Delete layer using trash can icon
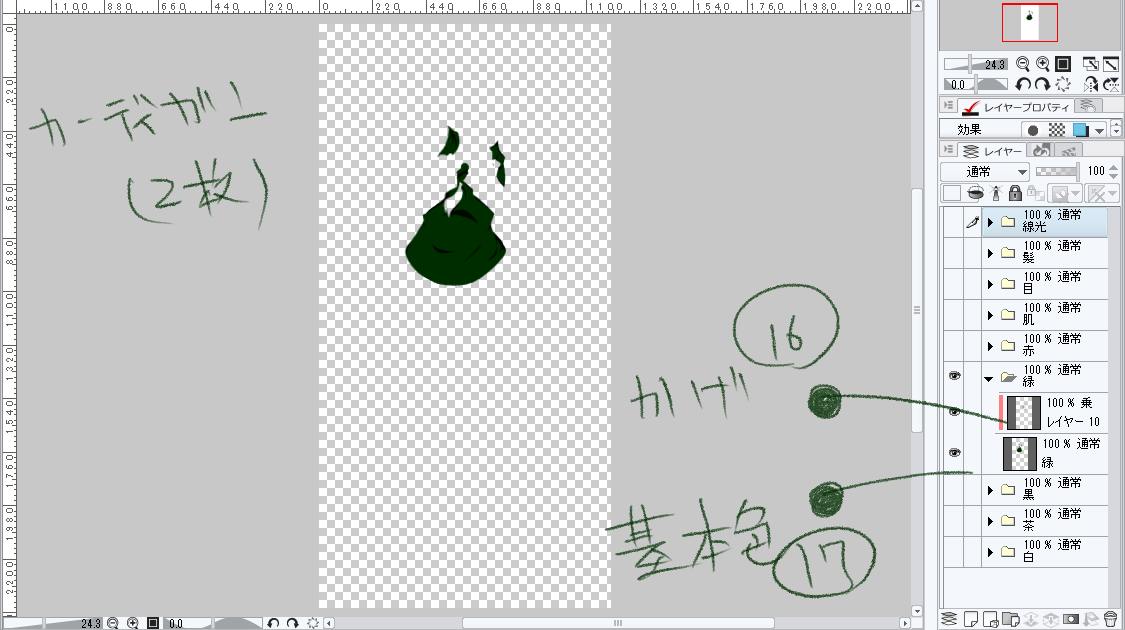Screen dimensions: 1125x630 [1110, 619]
